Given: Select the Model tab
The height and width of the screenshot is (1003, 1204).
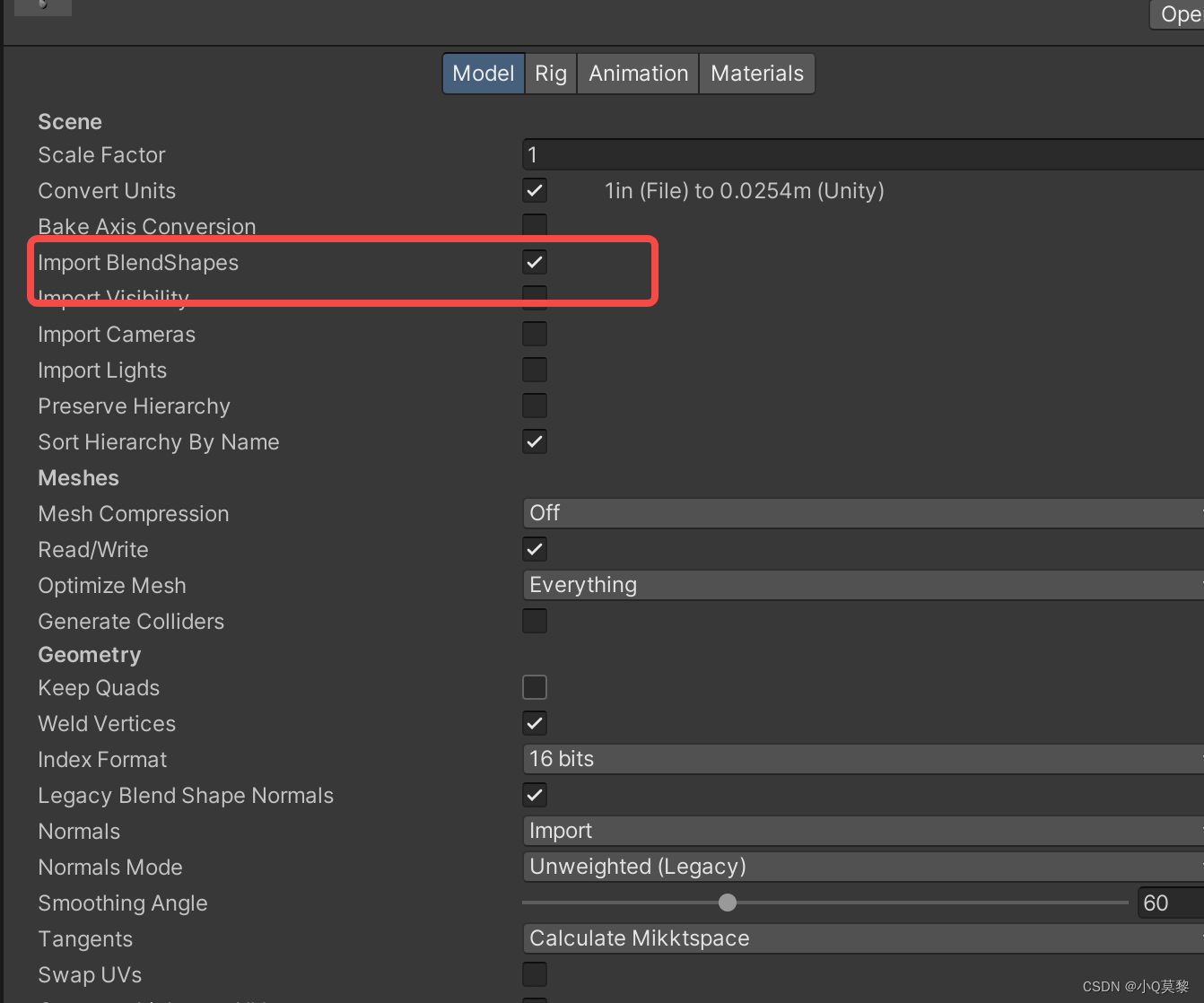Looking at the screenshot, I should [x=483, y=73].
